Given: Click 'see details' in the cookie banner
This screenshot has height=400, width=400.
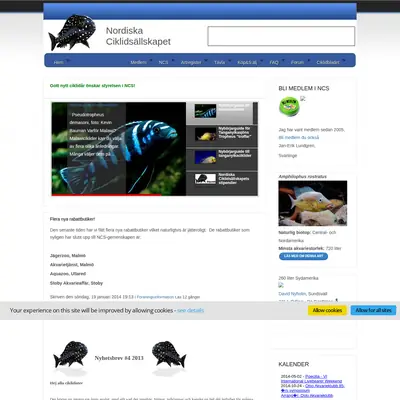Looking at the screenshot, I should 190,310.
